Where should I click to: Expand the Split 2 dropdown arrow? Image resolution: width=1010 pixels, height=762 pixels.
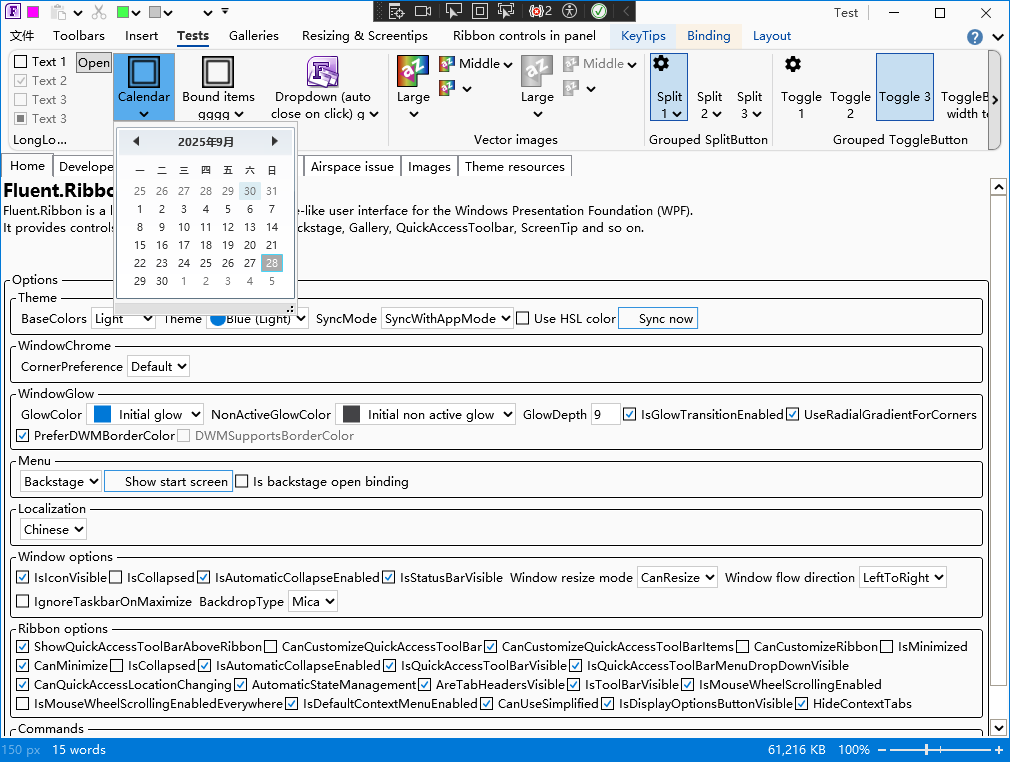point(717,114)
